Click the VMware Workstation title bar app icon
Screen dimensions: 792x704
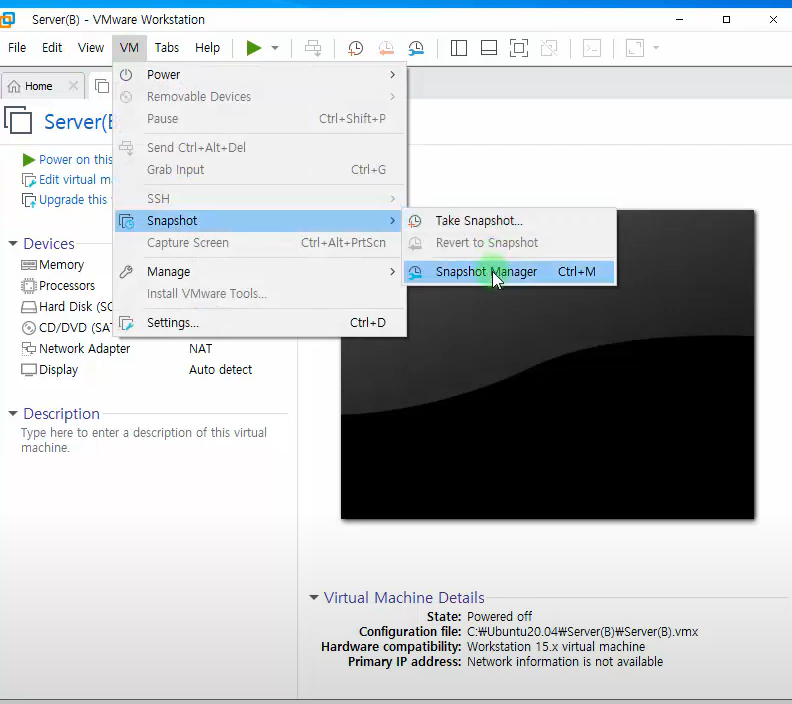pyautogui.click(x=7, y=20)
